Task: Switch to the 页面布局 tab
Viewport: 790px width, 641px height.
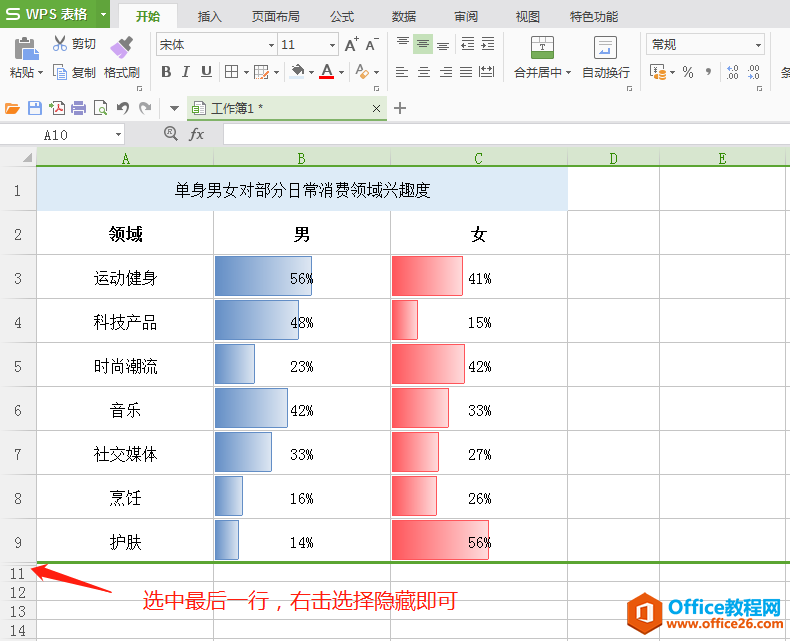Action: (x=276, y=17)
